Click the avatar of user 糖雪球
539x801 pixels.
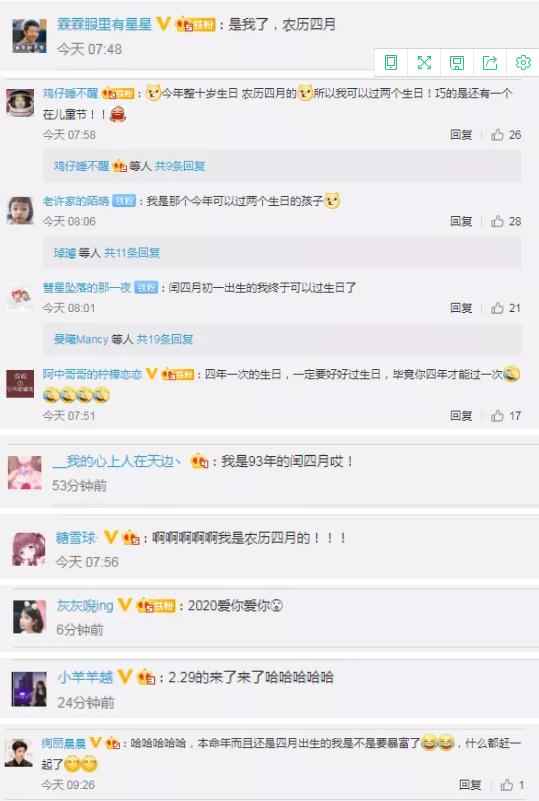click(x=28, y=549)
